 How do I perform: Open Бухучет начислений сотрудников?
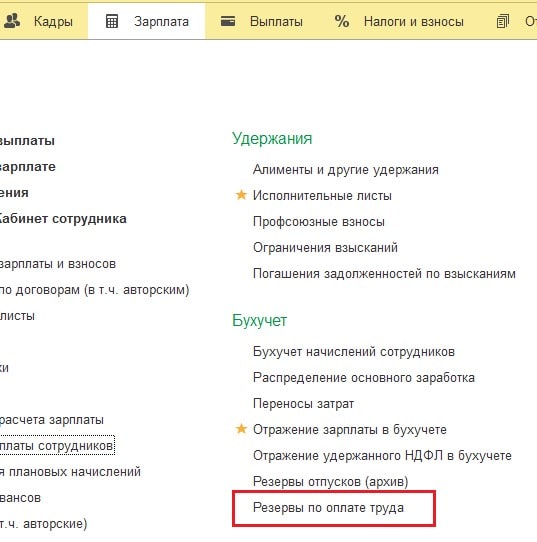pos(354,352)
